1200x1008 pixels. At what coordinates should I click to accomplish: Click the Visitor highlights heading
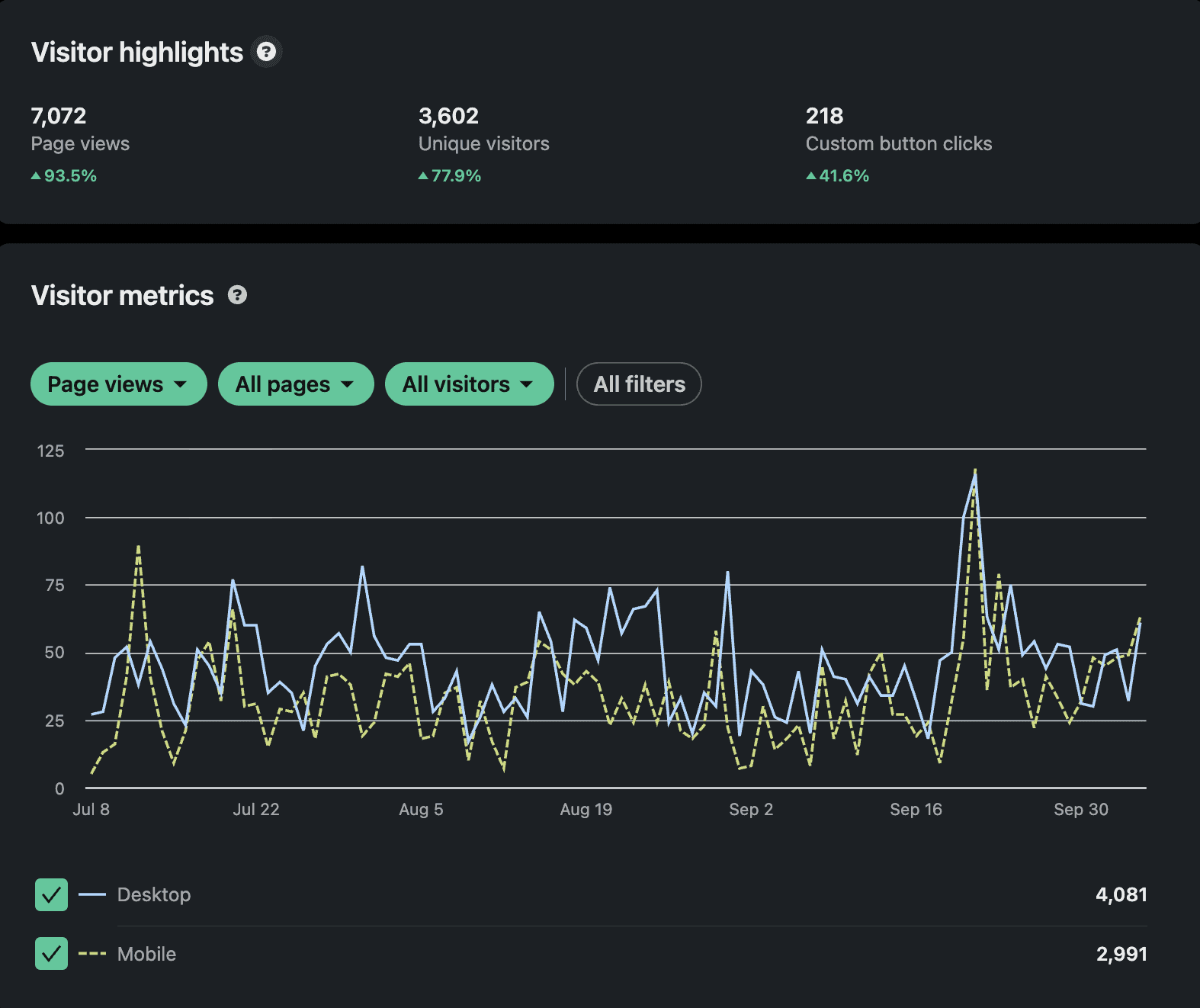click(137, 52)
